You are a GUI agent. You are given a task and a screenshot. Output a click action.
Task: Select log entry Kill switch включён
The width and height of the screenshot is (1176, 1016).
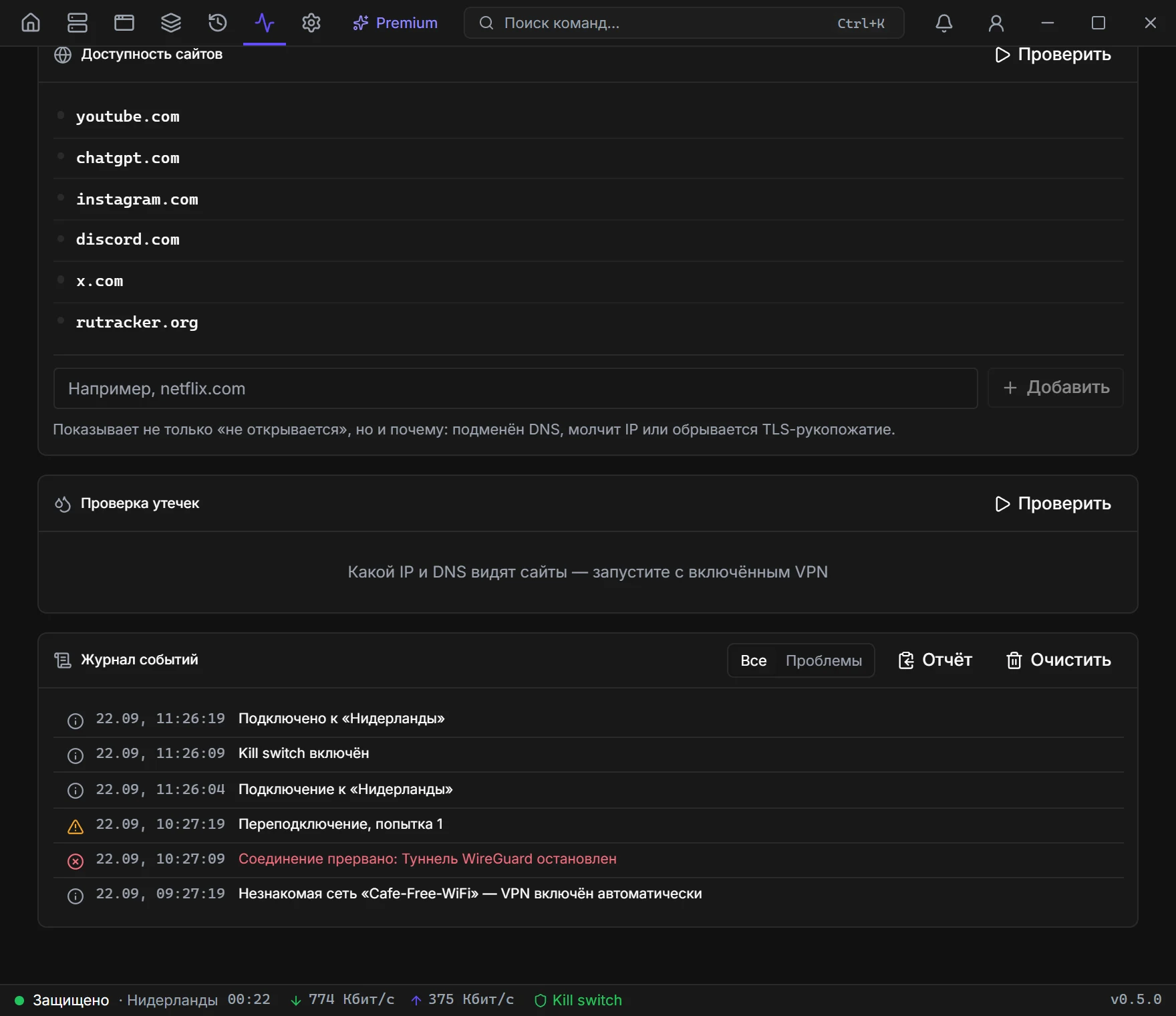(x=589, y=753)
